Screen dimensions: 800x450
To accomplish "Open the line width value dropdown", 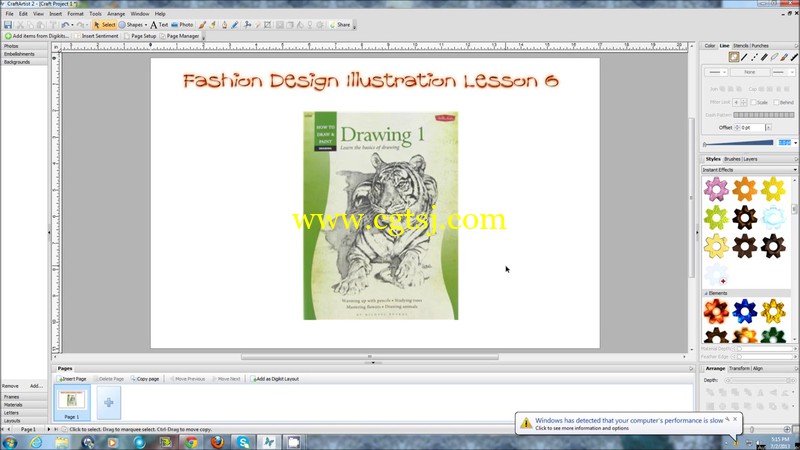I will coord(795,143).
